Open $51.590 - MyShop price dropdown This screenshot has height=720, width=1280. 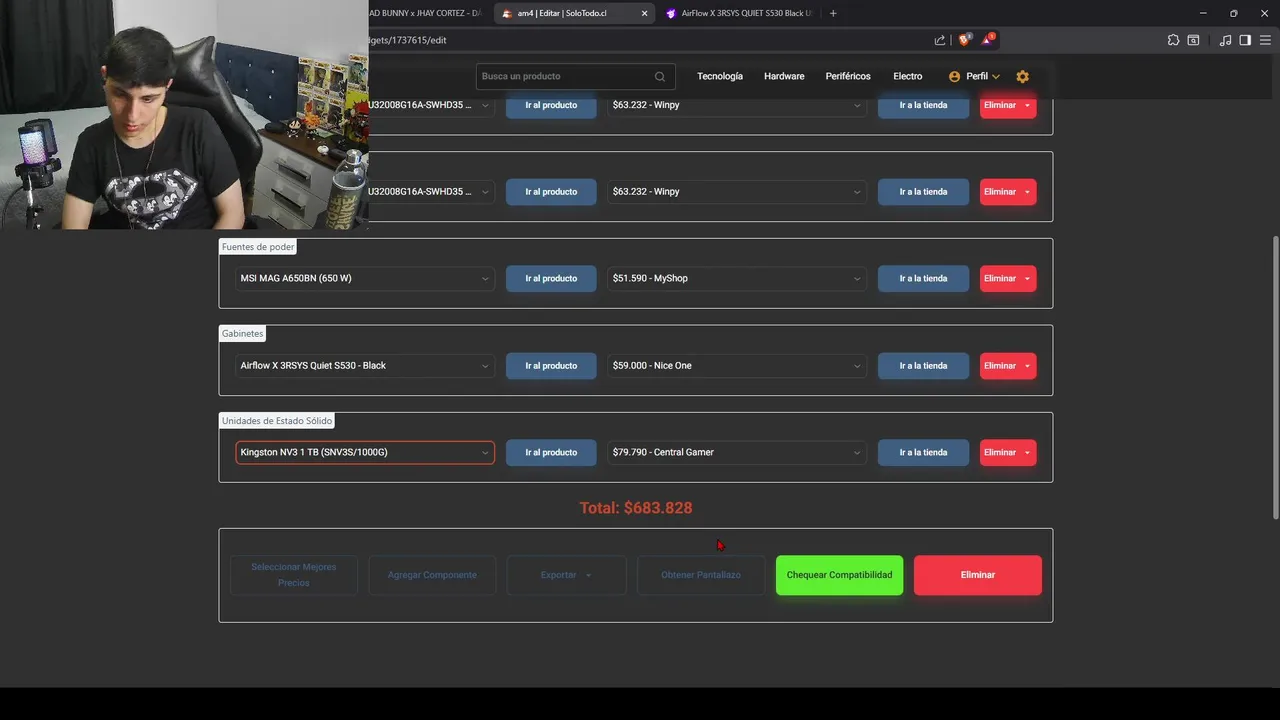coord(737,279)
